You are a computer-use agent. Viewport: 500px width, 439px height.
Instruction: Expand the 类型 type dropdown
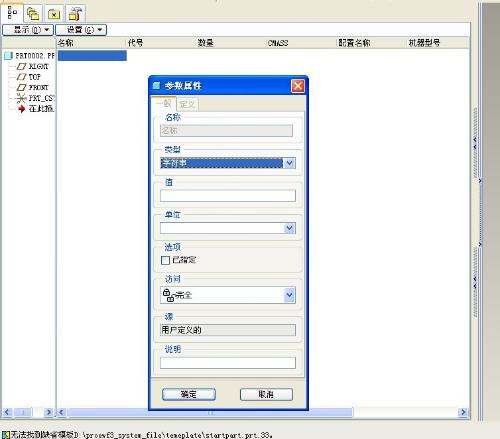click(289, 163)
